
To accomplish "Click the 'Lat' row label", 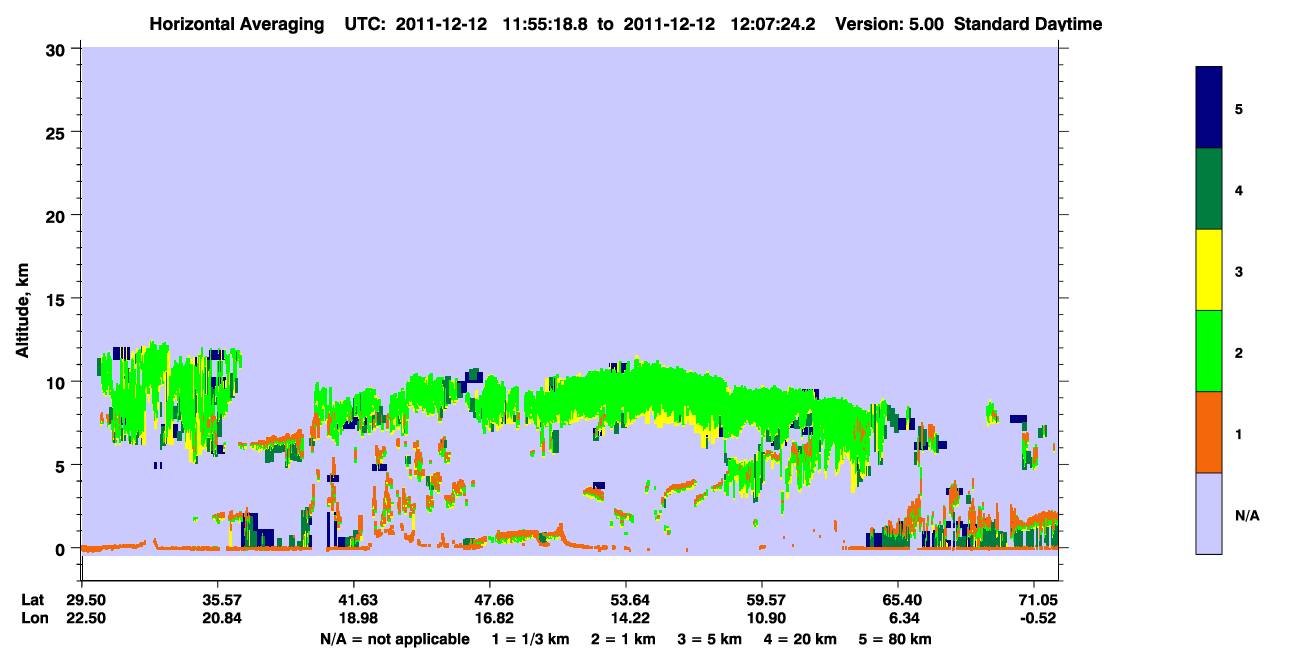I will [x=32, y=600].
